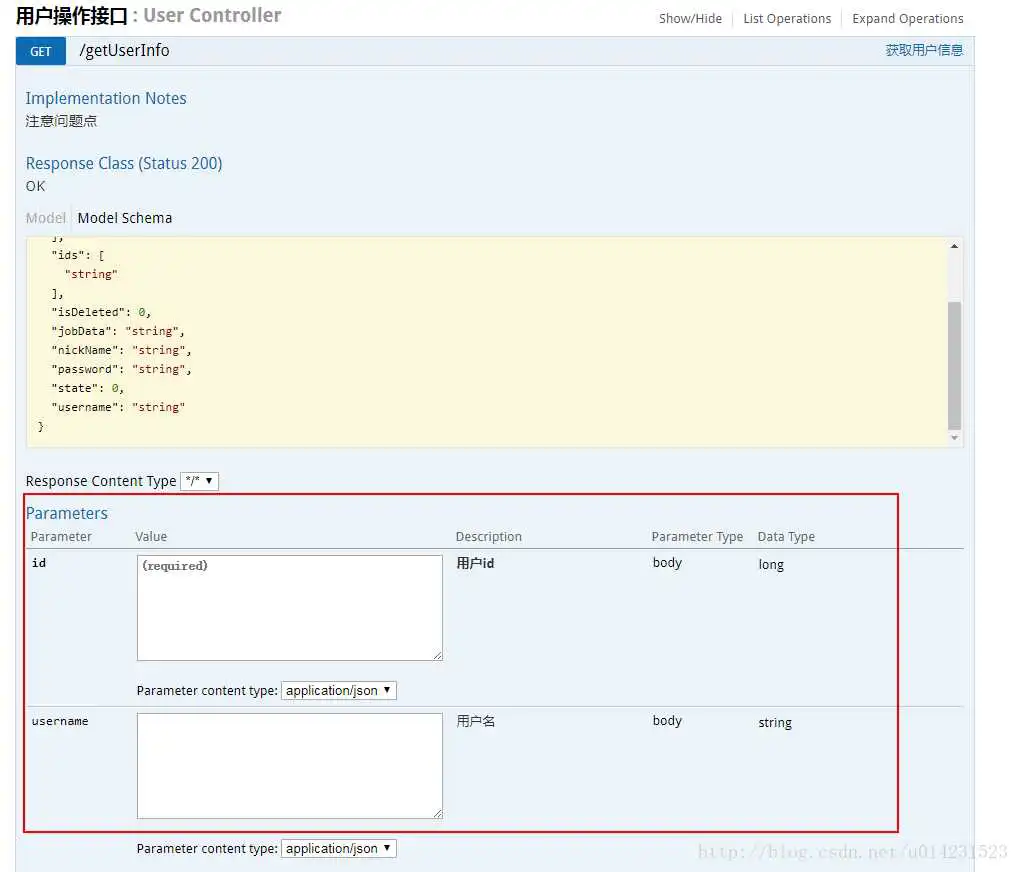Click the "jobData": "string" schema line

[118, 331]
